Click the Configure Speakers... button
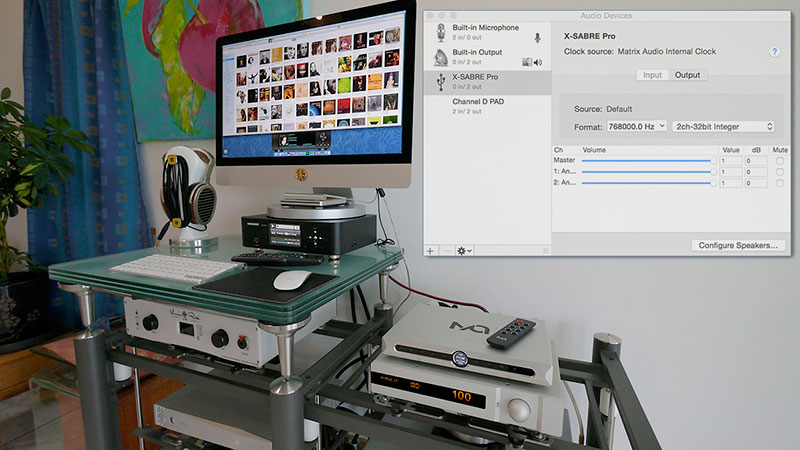This screenshot has width=800, height=450. [x=738, y=245]
